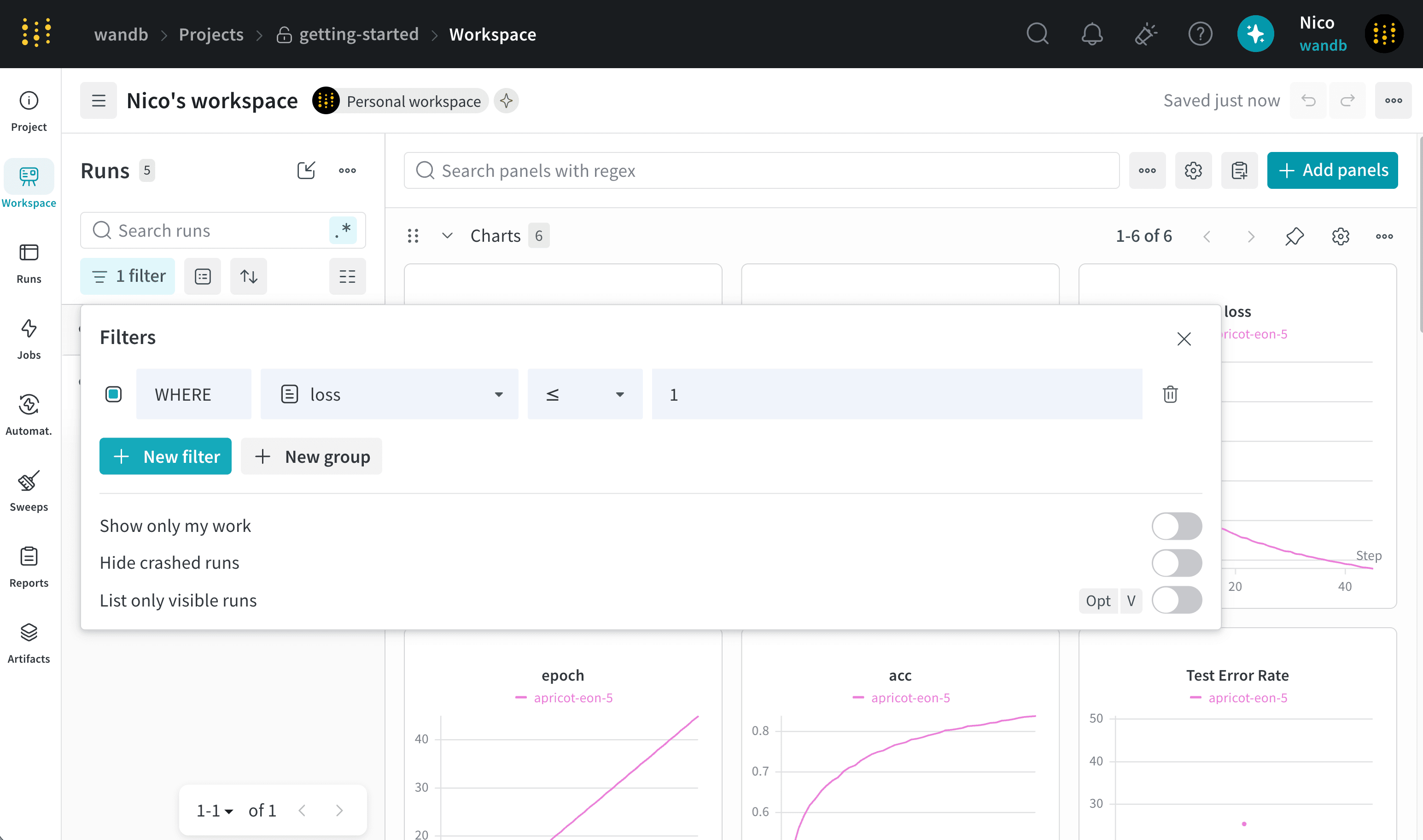This screenshot has height=840, width=1423.
Task: Close the Filters popup
Action: pos(1184,338)
